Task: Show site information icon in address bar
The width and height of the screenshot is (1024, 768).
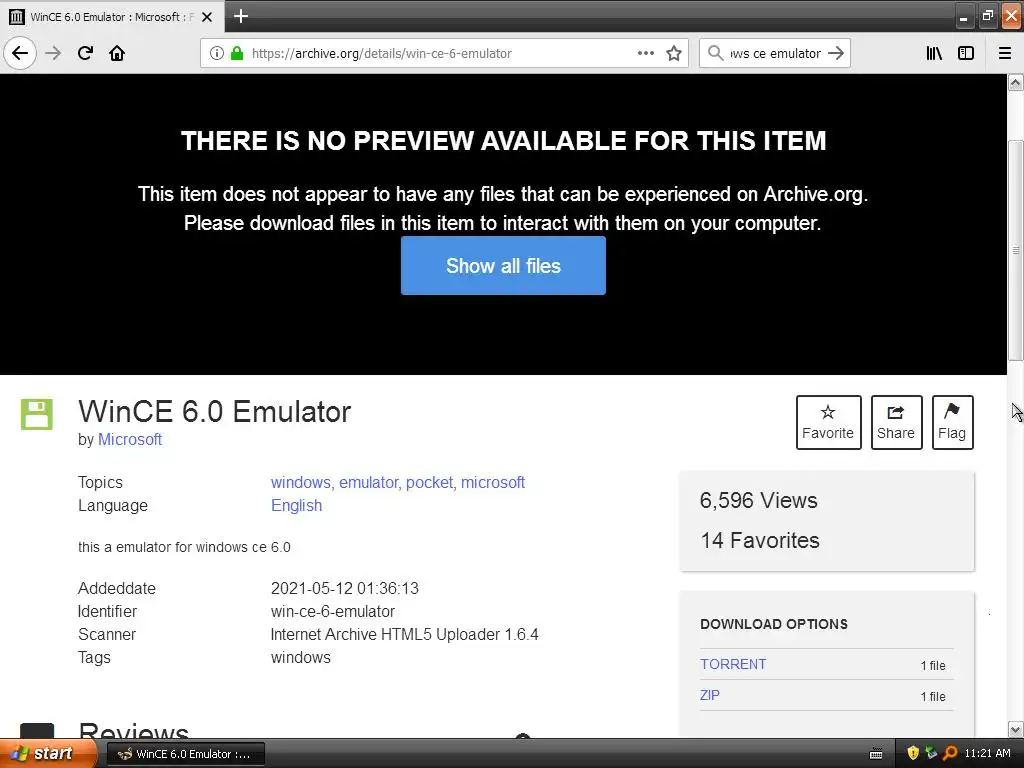Action: click(x=217, y=53)
